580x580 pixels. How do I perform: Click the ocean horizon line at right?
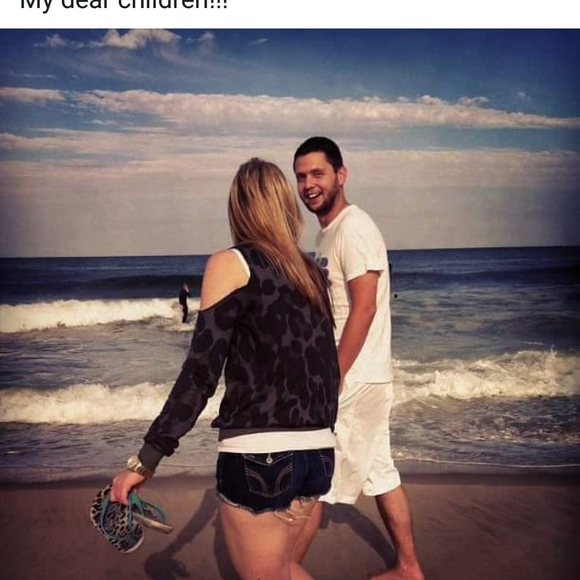click(485, 248)
